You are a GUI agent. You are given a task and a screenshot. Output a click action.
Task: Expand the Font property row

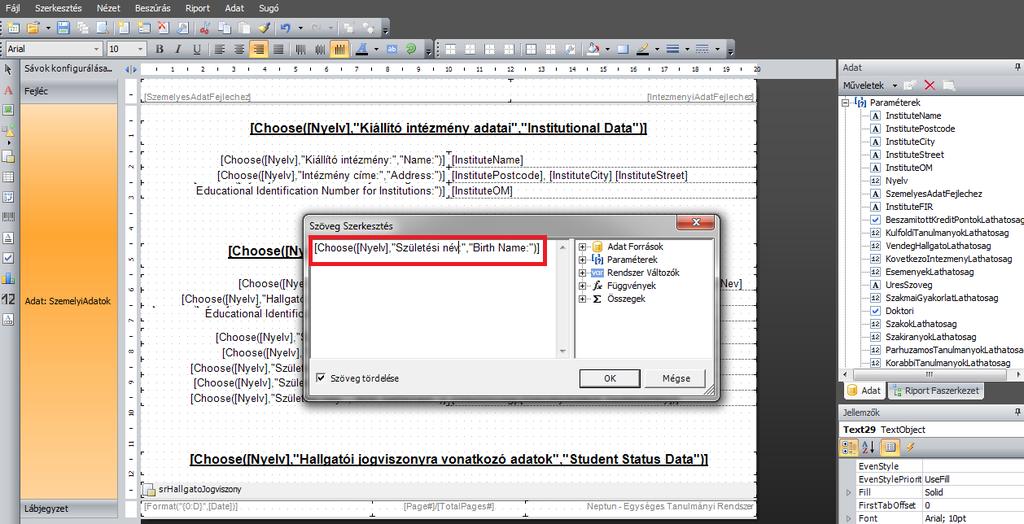[848, 519]
